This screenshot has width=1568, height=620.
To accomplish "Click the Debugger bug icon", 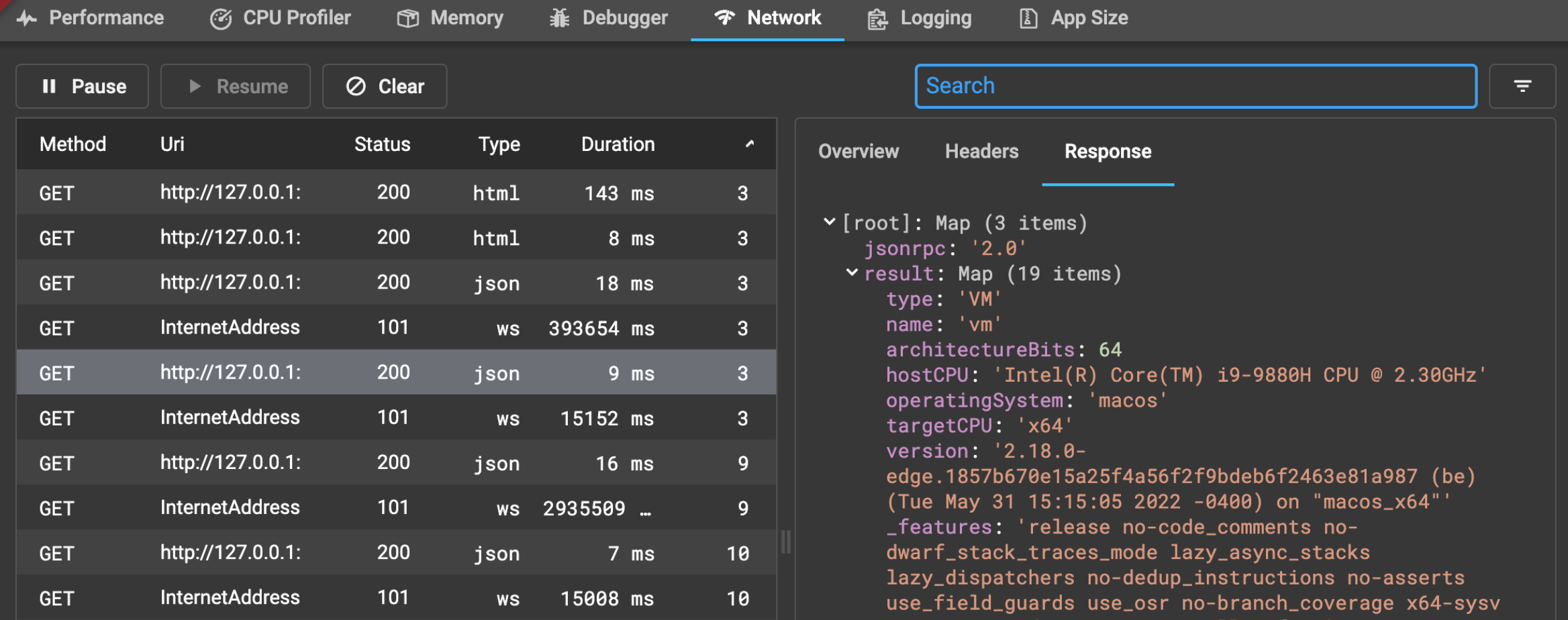I will pos(560,18).
